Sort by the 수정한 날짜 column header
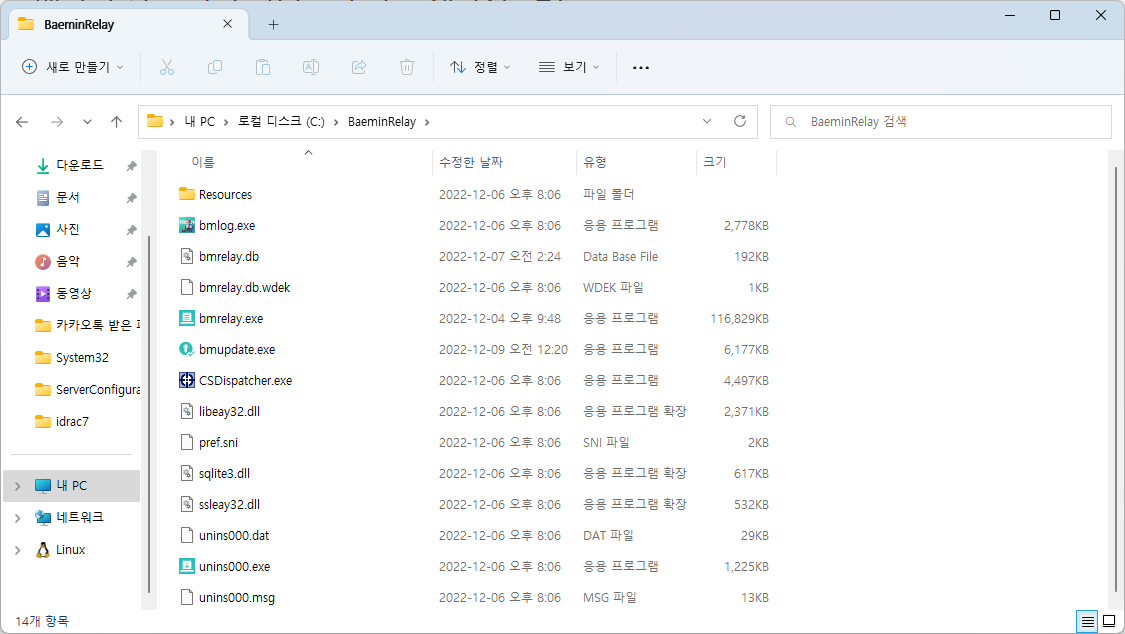Image resolution: width=1125 pixels, height=634 pixels. 504,163
